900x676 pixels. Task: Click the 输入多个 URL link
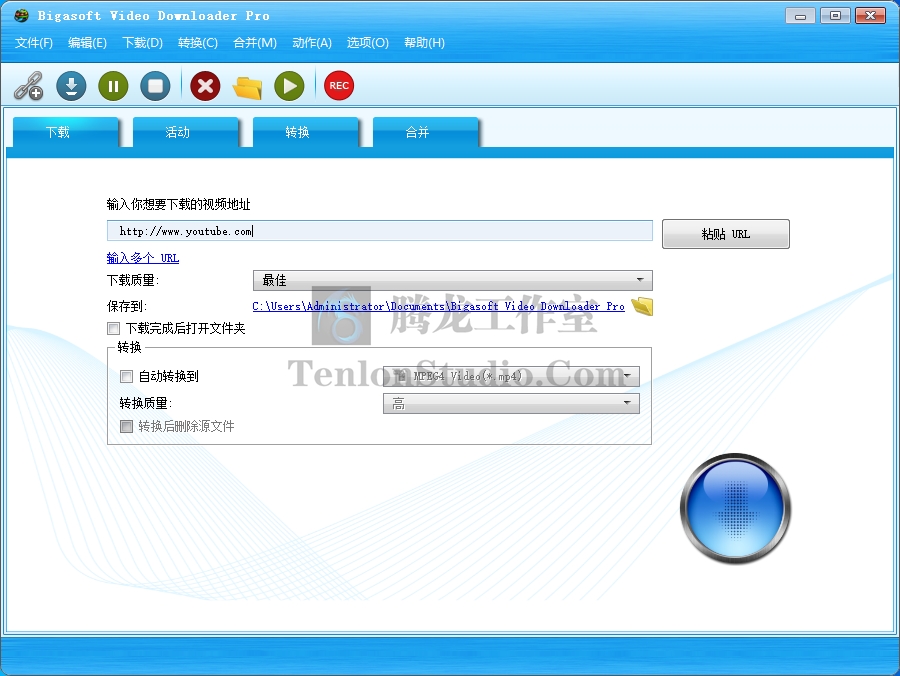click(x=143, y=258)
